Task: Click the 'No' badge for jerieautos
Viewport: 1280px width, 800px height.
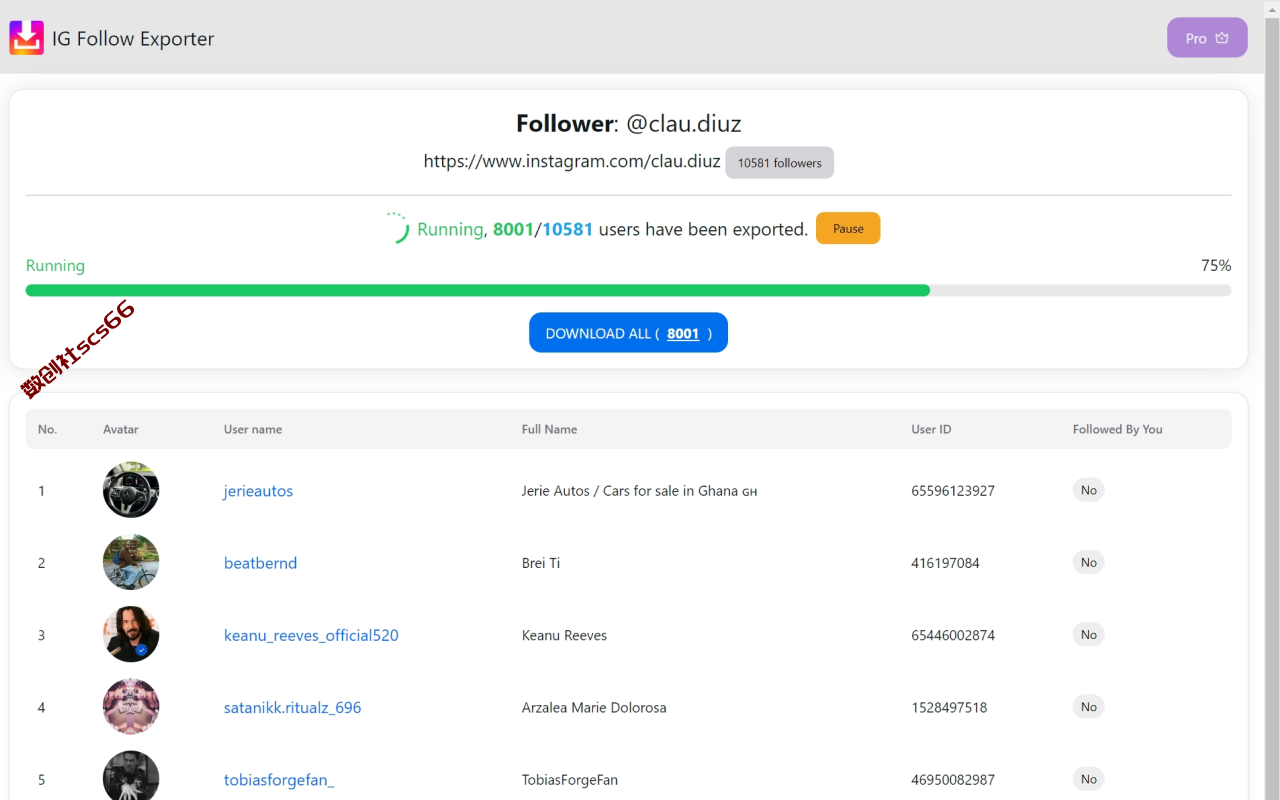Action: 1088,490
